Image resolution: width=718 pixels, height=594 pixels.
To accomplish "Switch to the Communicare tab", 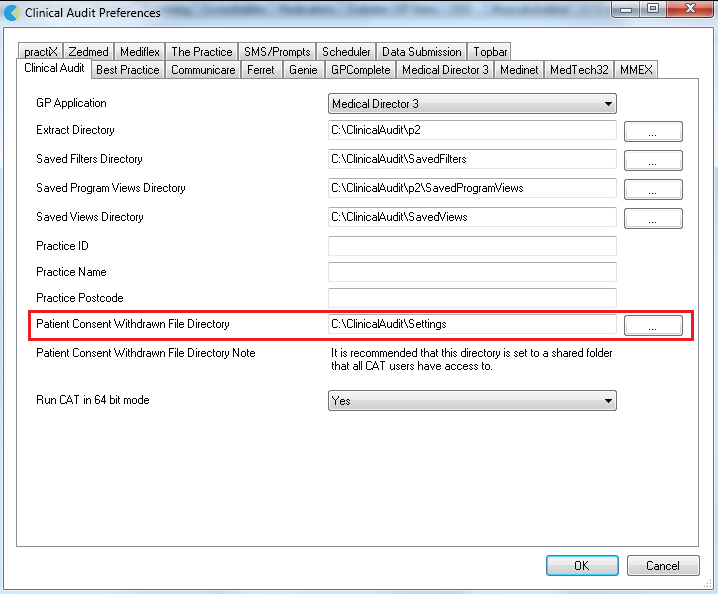I will tap(203, 70).
